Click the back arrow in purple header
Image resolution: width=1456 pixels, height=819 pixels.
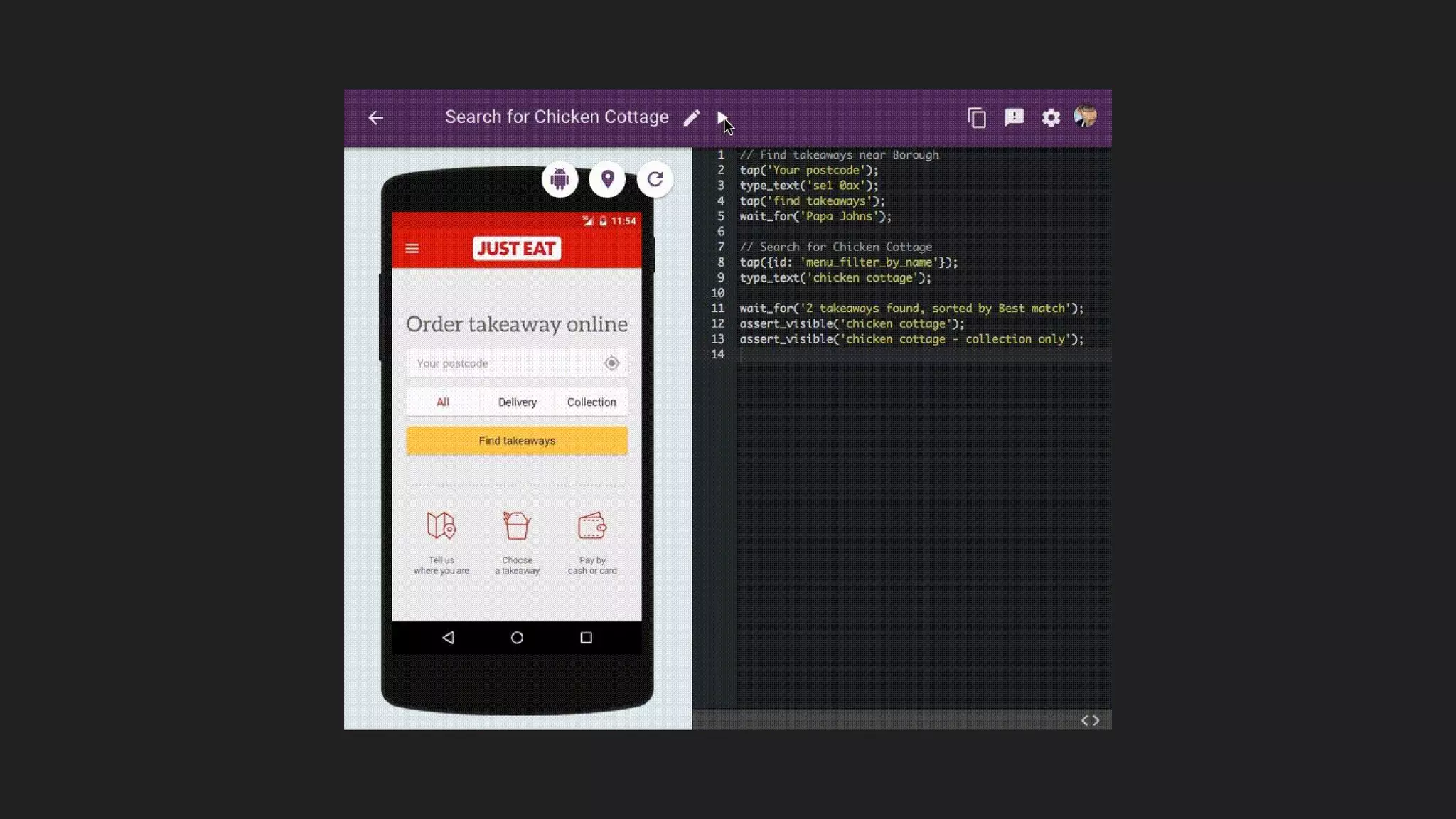click(375, 118)
